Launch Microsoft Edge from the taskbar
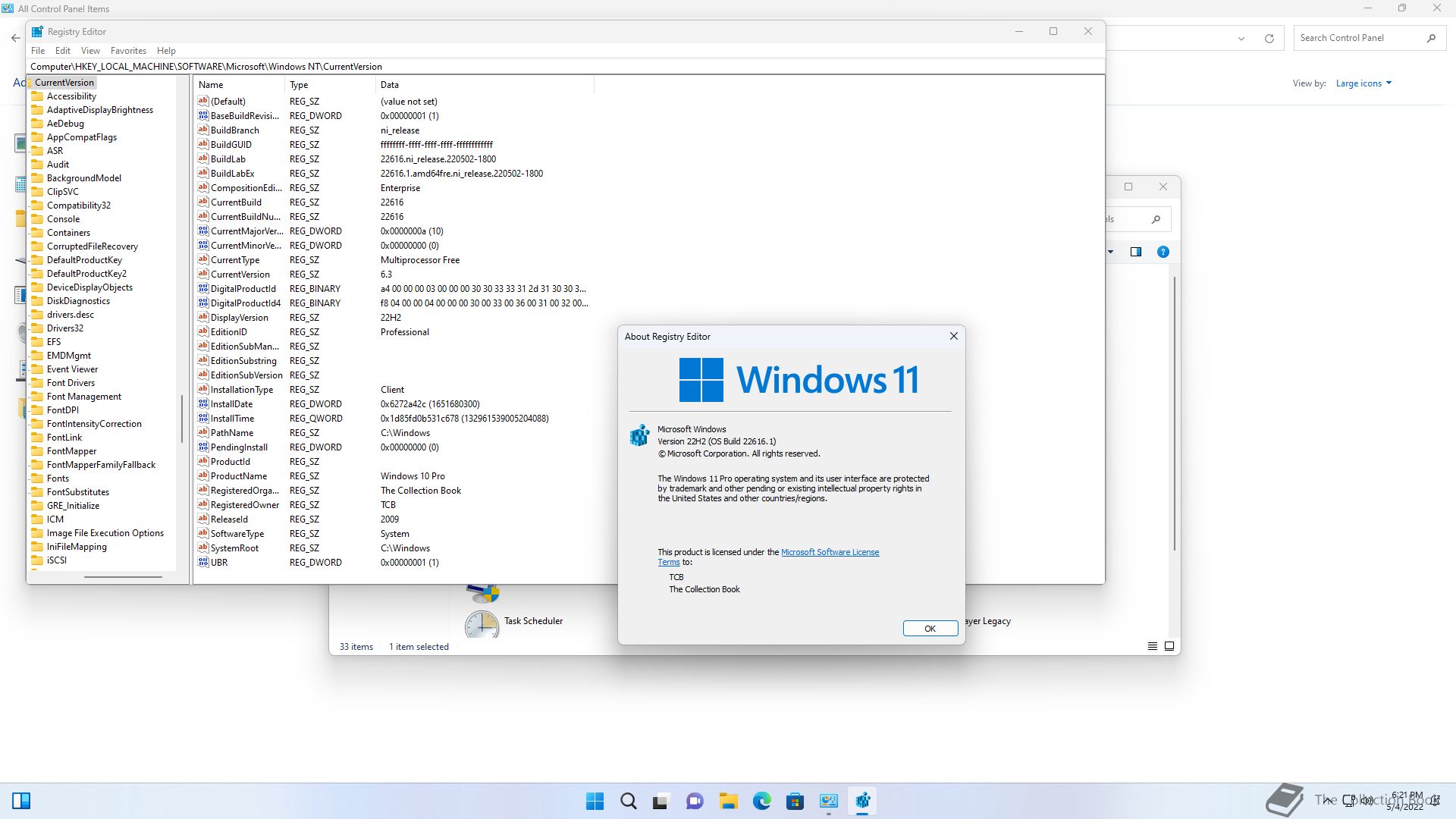This screenshot has height=819, width=1456. click(761, 801)
